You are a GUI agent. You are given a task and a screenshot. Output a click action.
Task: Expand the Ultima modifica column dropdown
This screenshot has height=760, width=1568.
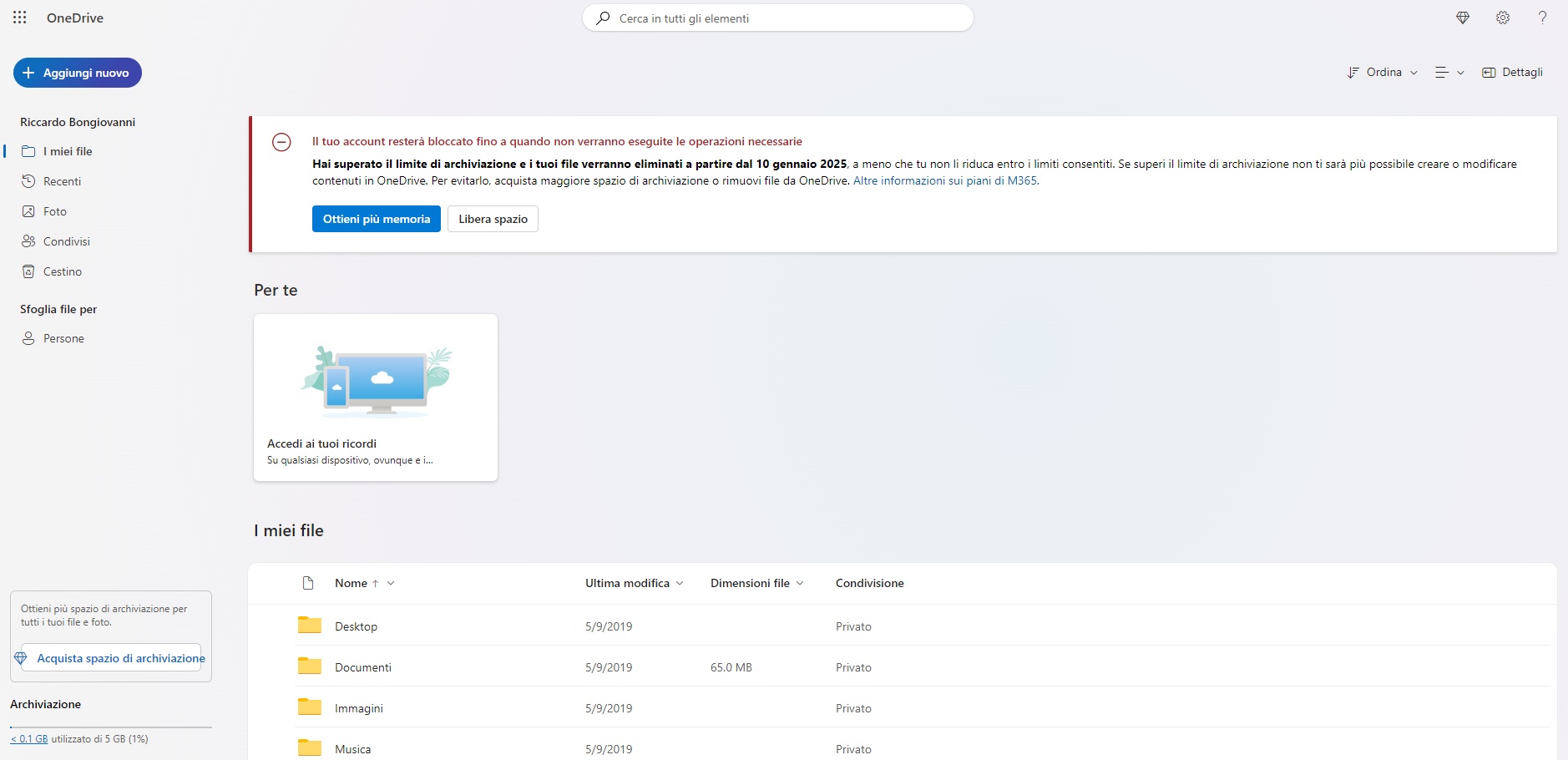680,583
